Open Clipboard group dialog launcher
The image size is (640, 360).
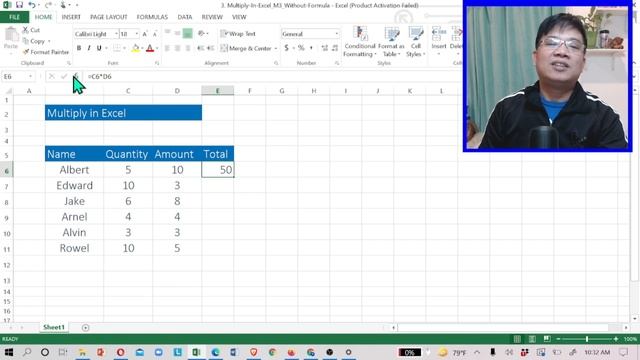(69, 63)
